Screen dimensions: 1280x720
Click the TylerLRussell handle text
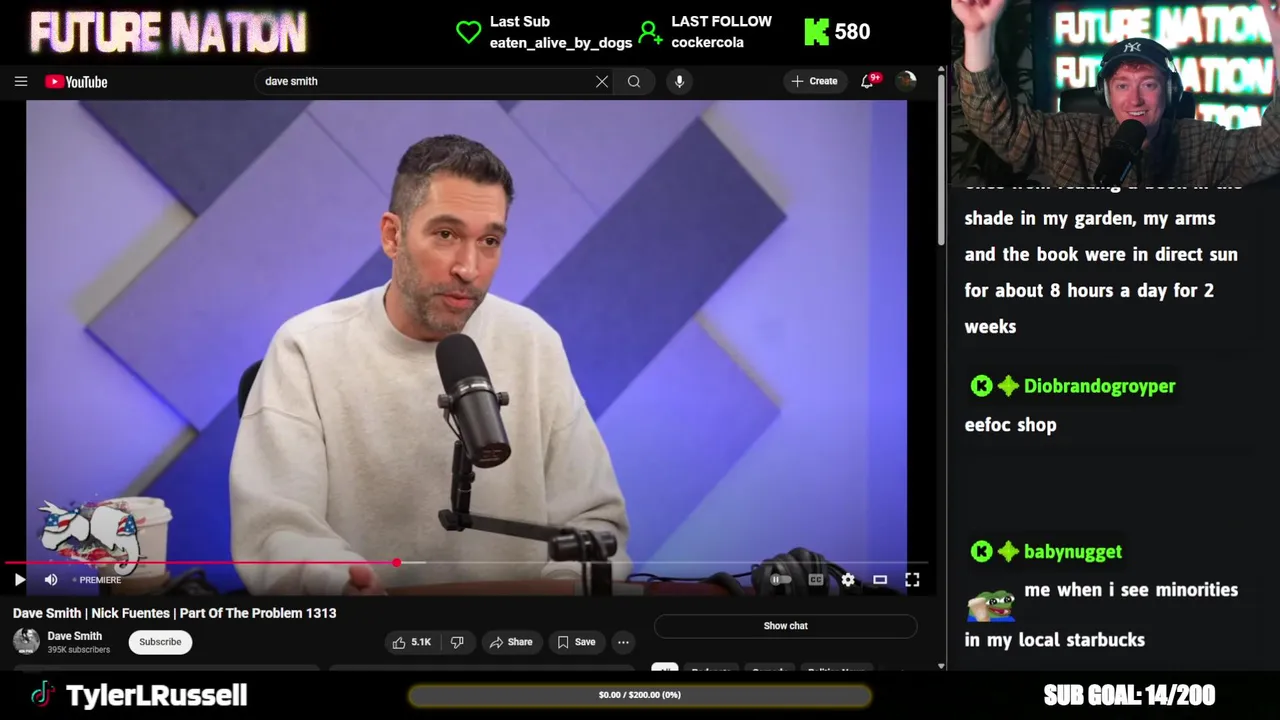tap(156, 695)
